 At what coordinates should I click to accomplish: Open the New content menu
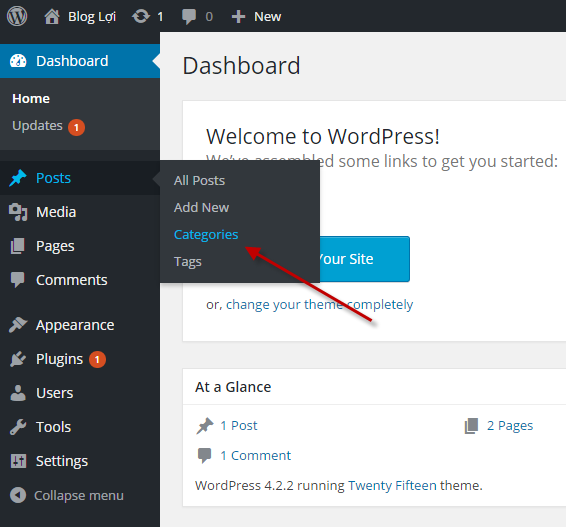pos(267,17)
